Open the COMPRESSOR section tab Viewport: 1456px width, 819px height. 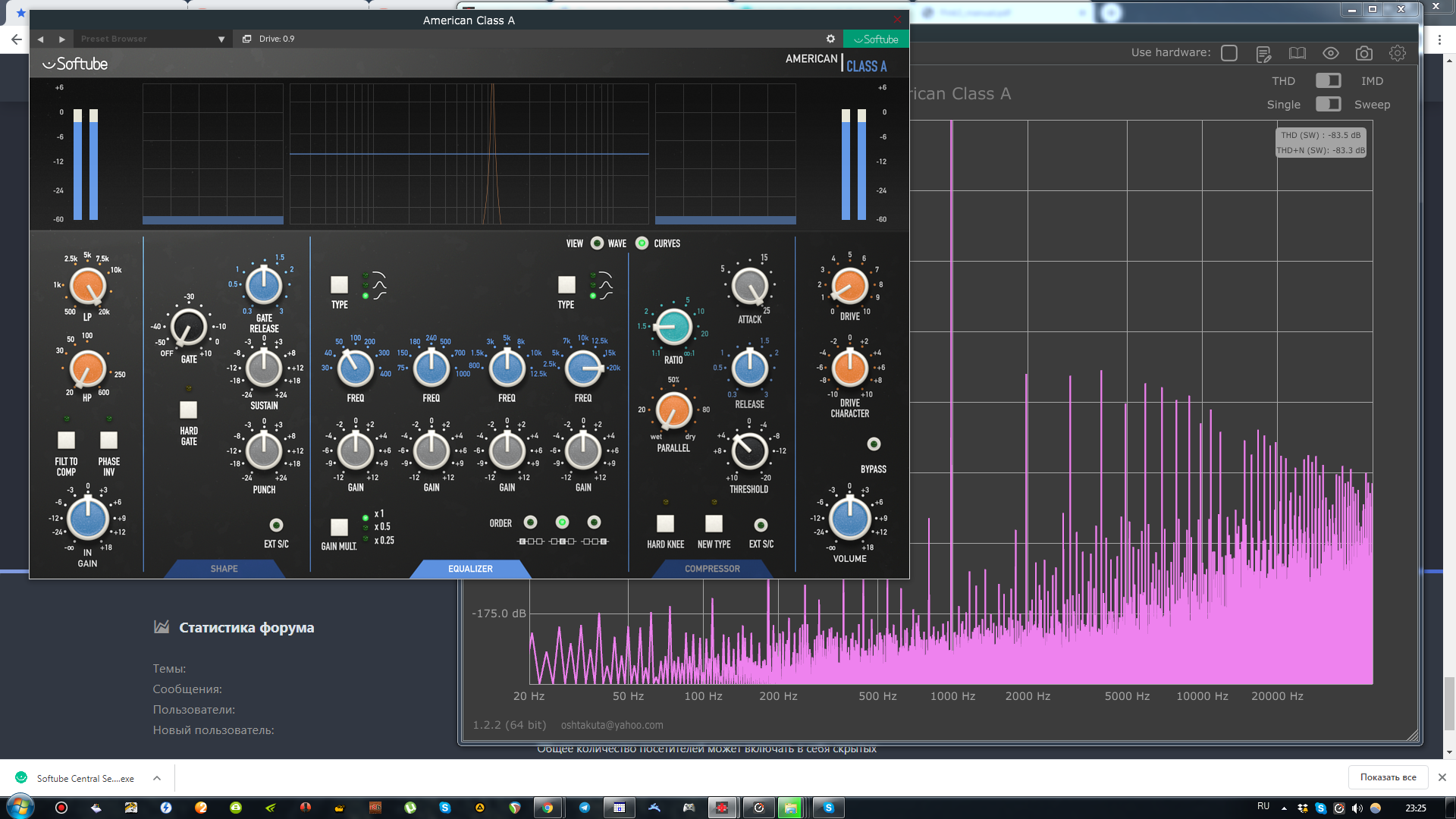click(712, 569)
